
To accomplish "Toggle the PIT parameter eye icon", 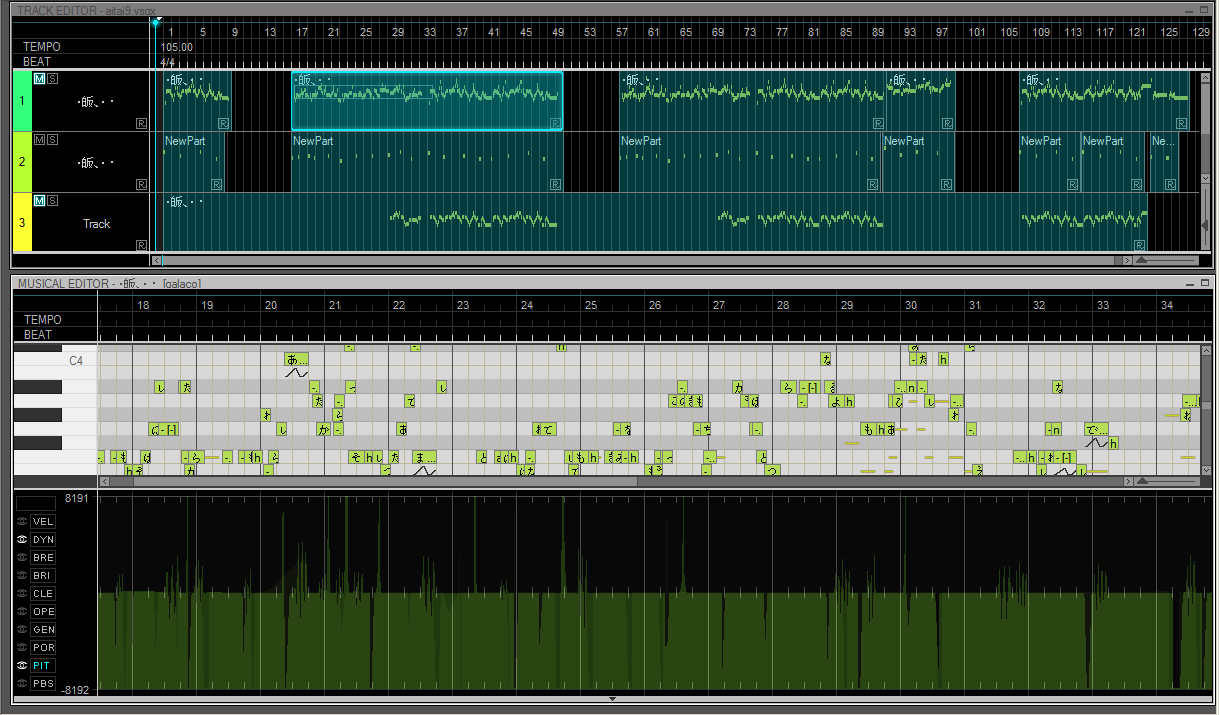I will pos(22,665).
